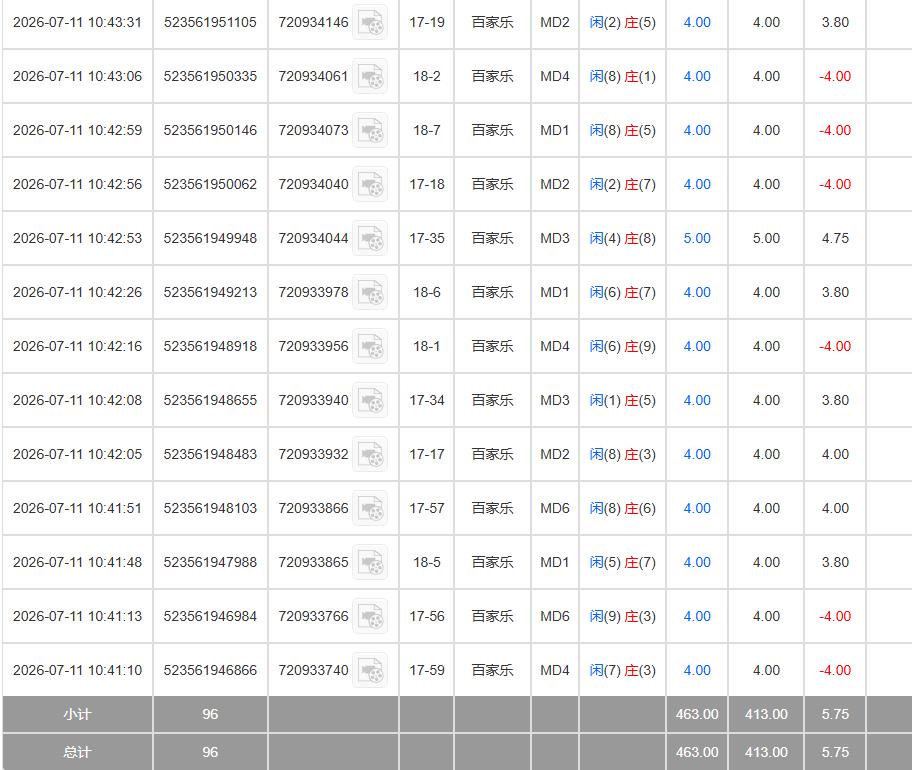Screen dimensions: 912x770
Task: Click timestamp 2026-07-11 10:42:16
Action: tap(77, 347)
